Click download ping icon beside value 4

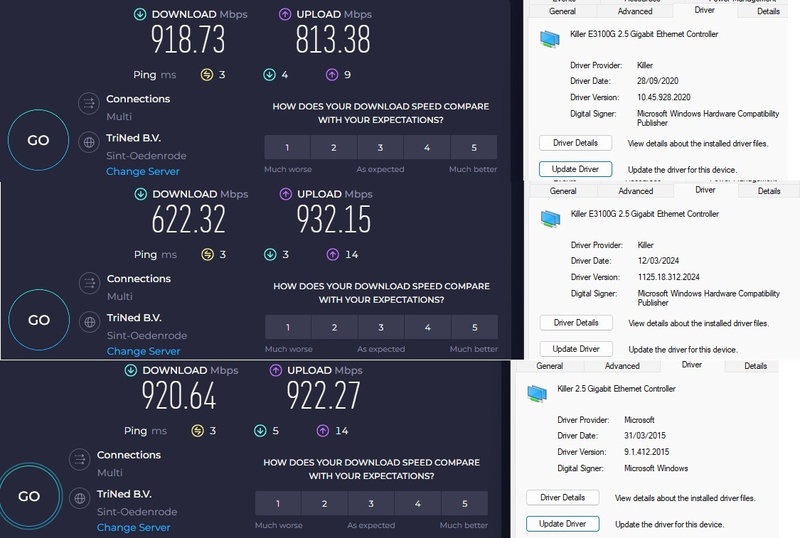point(269,75)
